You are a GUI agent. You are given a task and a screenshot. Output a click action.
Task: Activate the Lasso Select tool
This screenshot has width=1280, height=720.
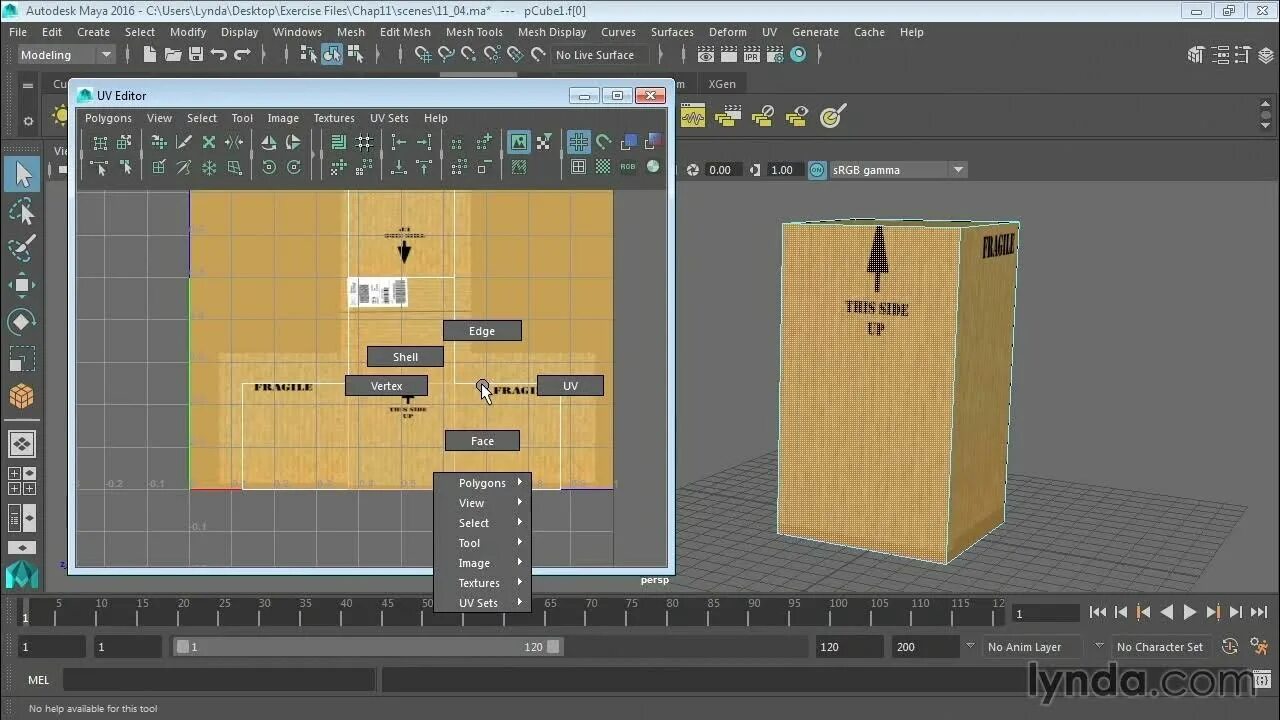(22, 211)
